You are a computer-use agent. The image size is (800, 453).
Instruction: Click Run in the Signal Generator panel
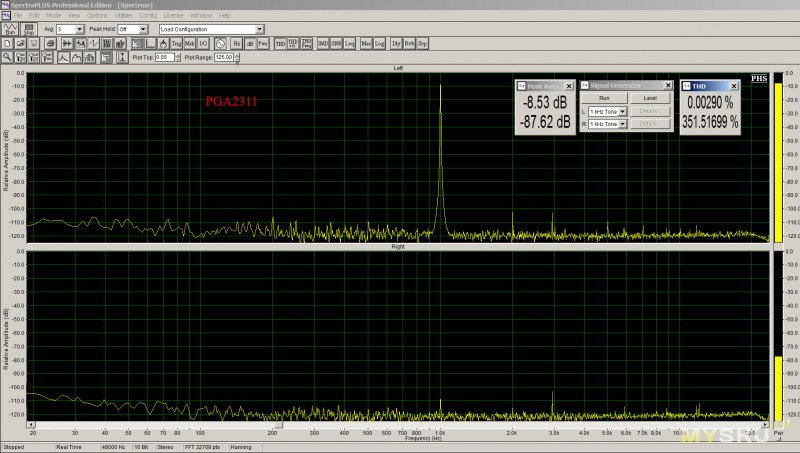point(604,98)
